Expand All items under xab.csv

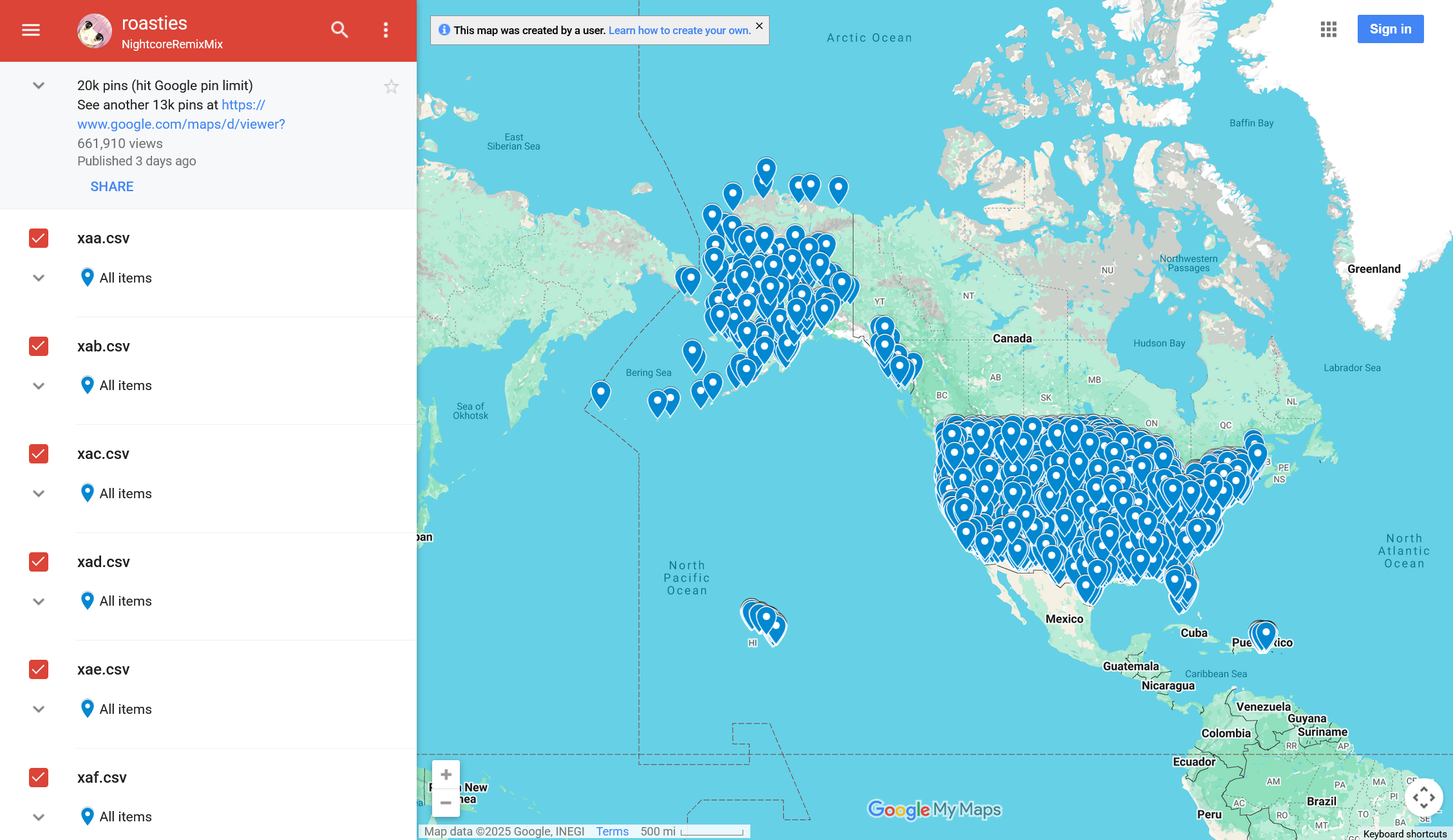coord(39,386)
